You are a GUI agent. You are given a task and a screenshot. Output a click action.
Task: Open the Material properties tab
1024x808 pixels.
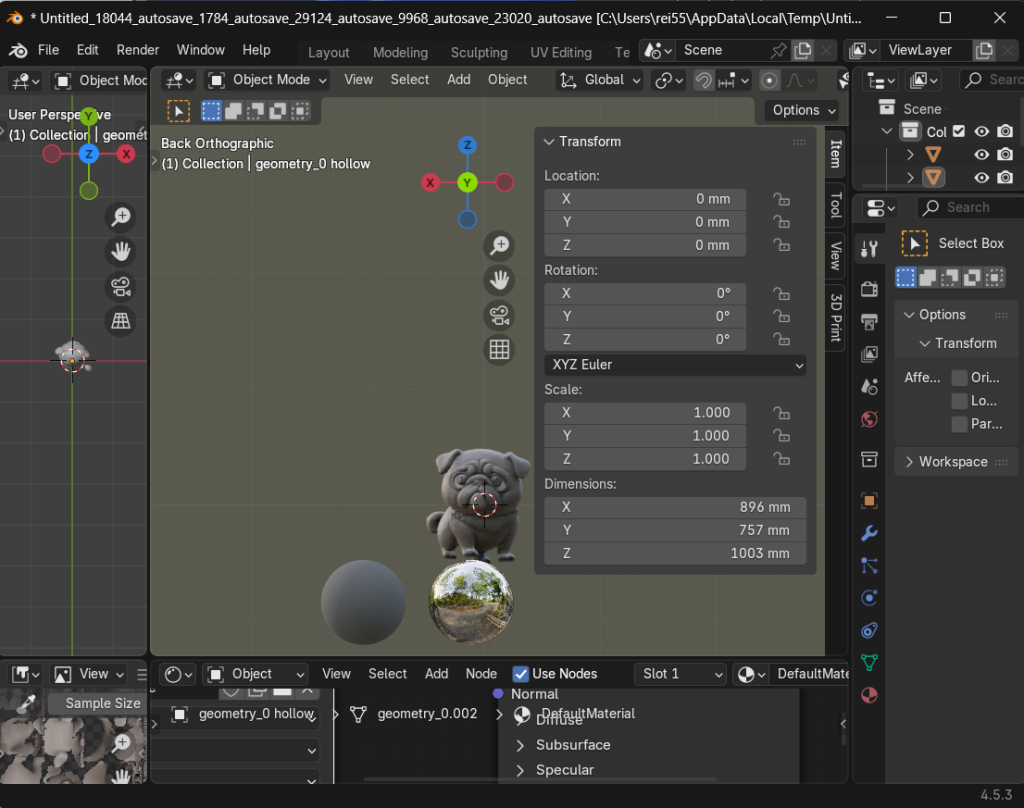click(x=869, y=695)
